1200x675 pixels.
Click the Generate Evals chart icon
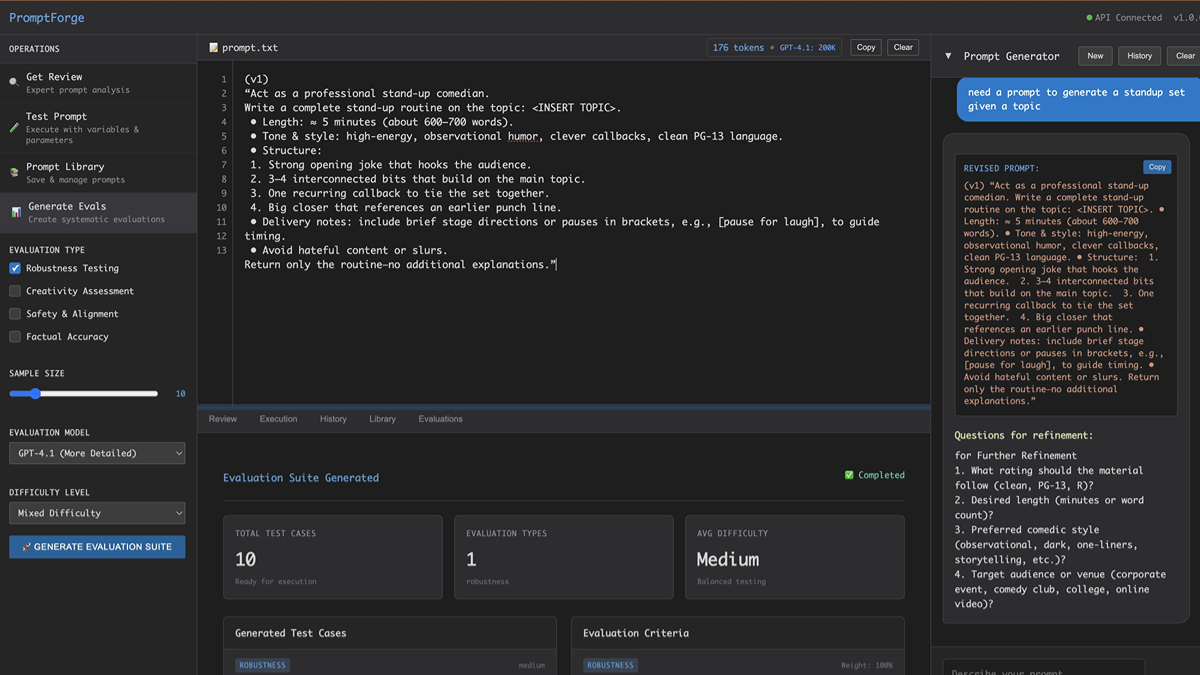[x=14, y=208]
